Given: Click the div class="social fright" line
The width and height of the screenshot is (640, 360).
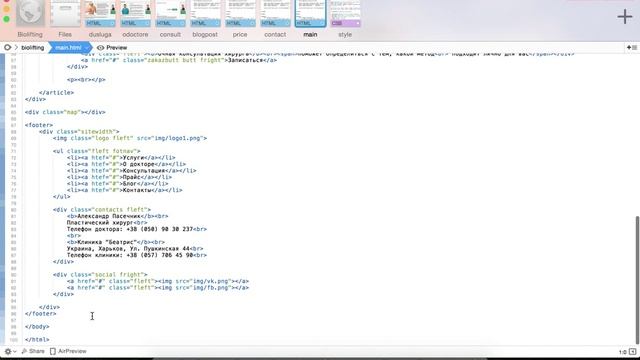Looking at the screenshot, I should pos(100,275).
